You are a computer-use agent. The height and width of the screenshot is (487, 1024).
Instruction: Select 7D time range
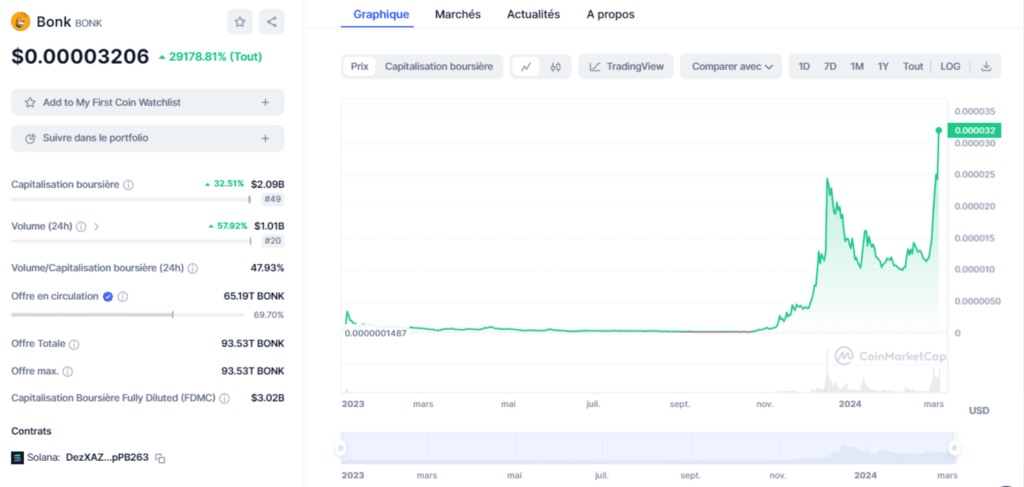(830, 67)
